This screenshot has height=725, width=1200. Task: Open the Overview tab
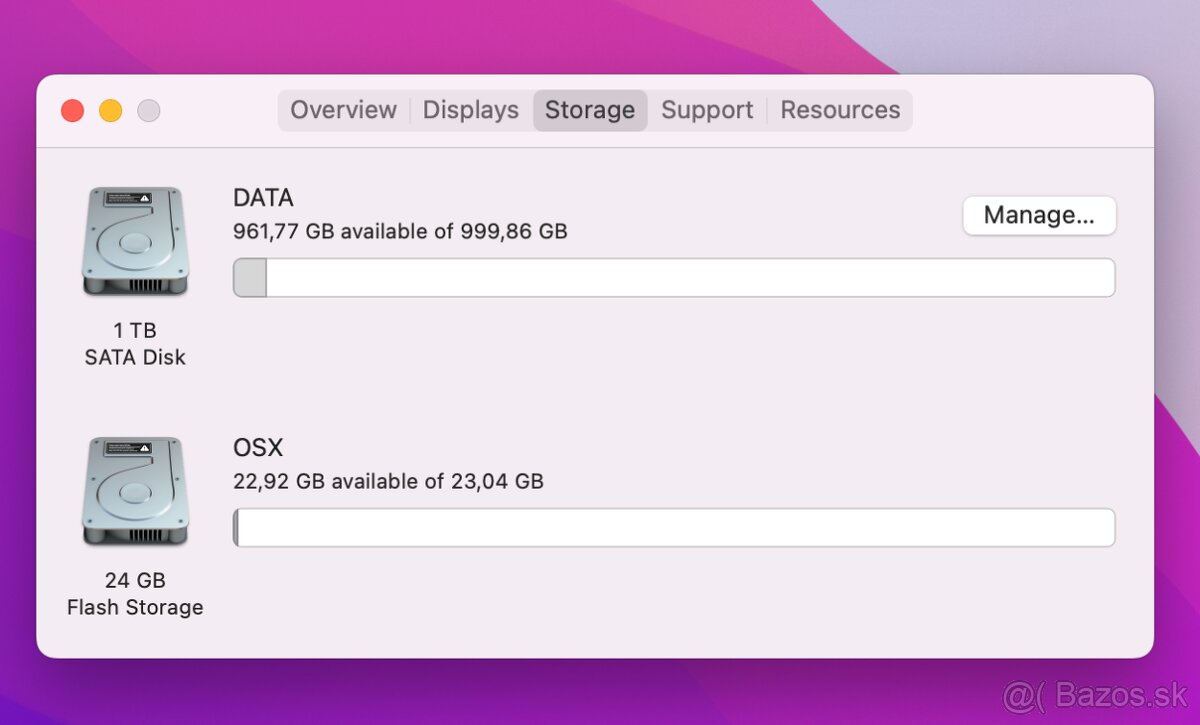pos(343,110)
